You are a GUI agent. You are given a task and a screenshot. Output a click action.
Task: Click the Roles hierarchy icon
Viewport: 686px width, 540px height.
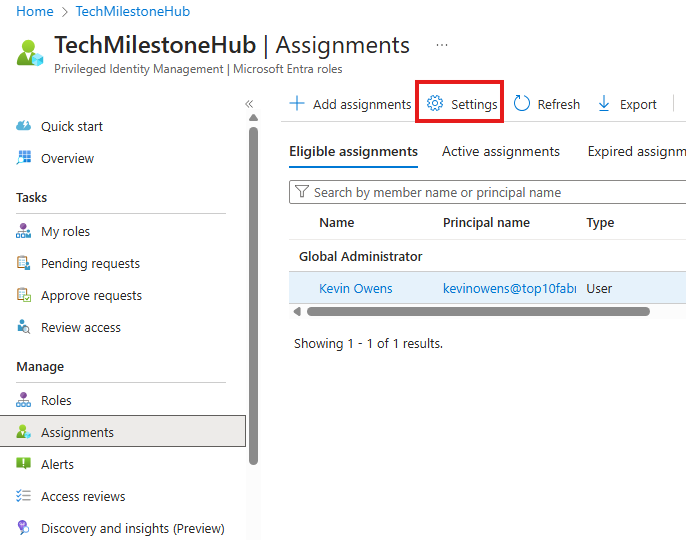click(x=24, y=400)
